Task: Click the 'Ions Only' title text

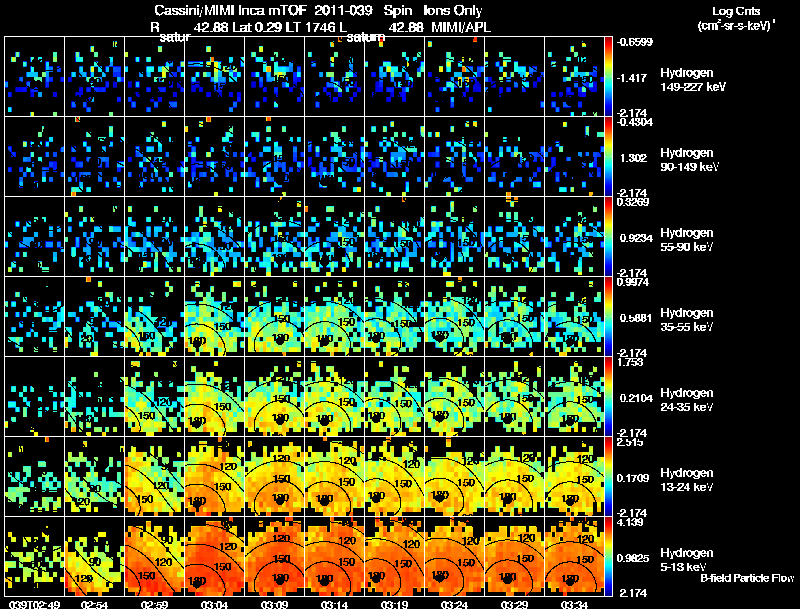Action: [453, 10]
